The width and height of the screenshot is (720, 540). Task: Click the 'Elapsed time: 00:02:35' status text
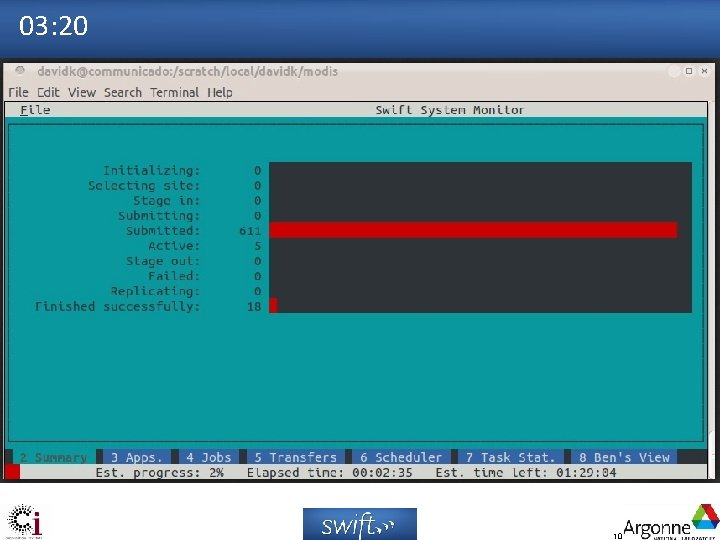[x=329, y=472]
